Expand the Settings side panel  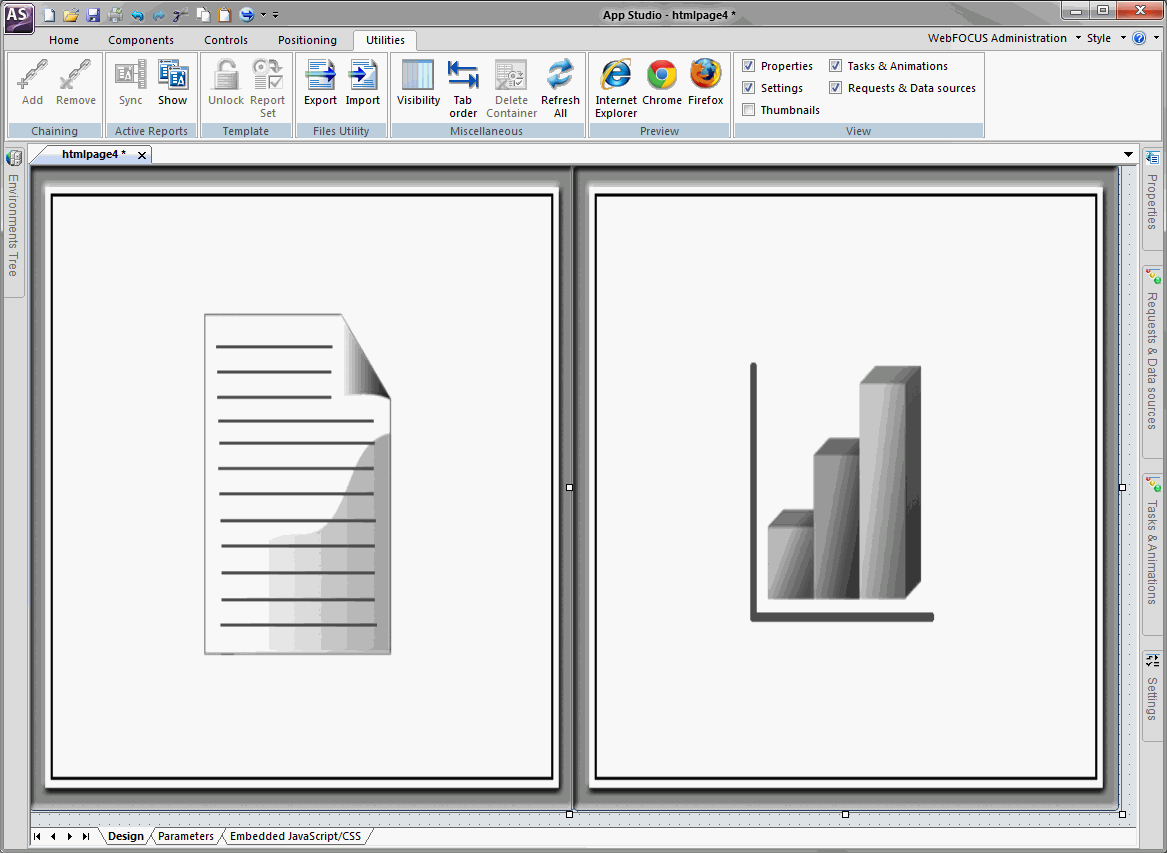(x=1152, y=698)
